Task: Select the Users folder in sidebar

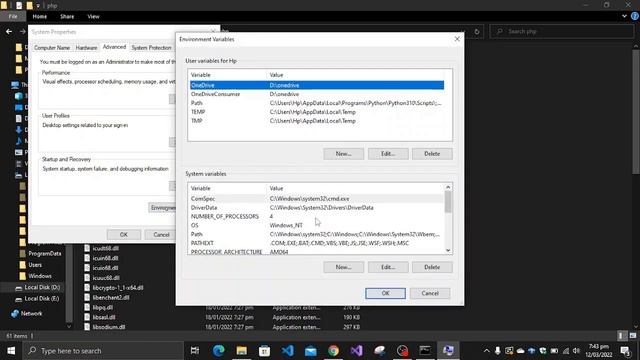Action: point(35,265)
